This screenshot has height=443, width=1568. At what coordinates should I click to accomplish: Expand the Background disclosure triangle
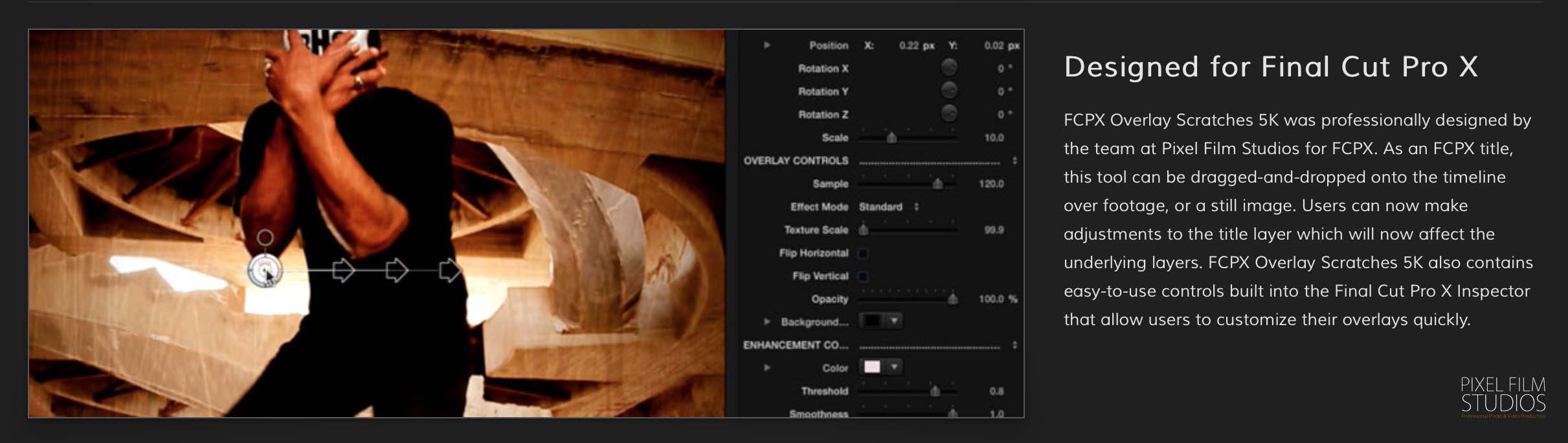(767, 321)
